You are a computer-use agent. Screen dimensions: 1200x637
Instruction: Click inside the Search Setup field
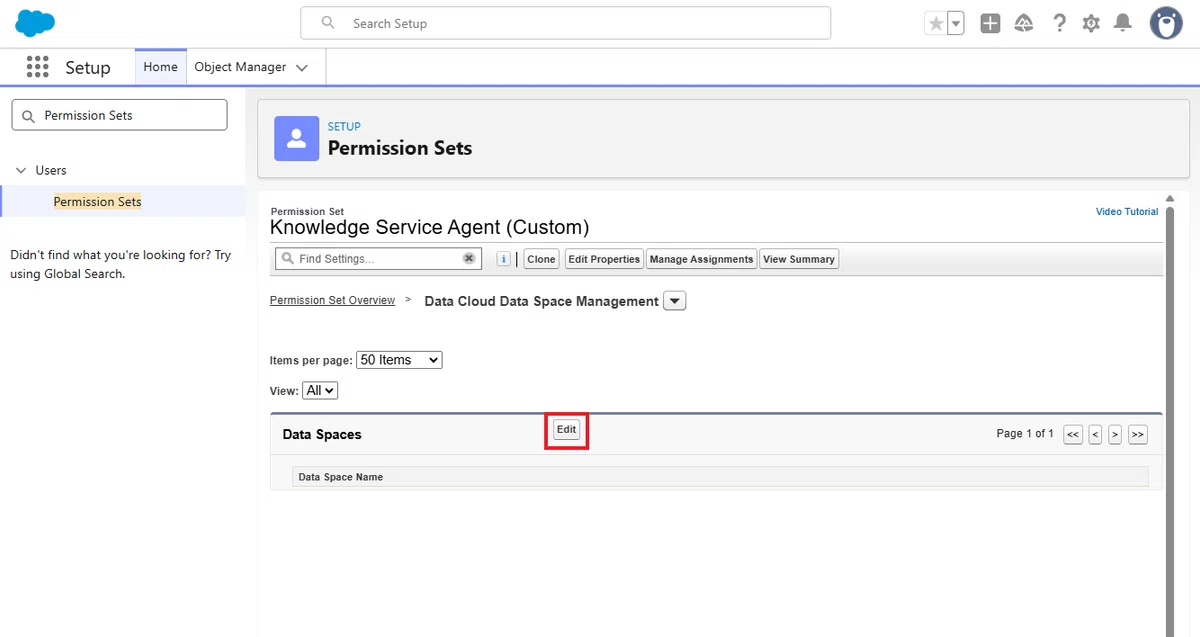point(565,23)
